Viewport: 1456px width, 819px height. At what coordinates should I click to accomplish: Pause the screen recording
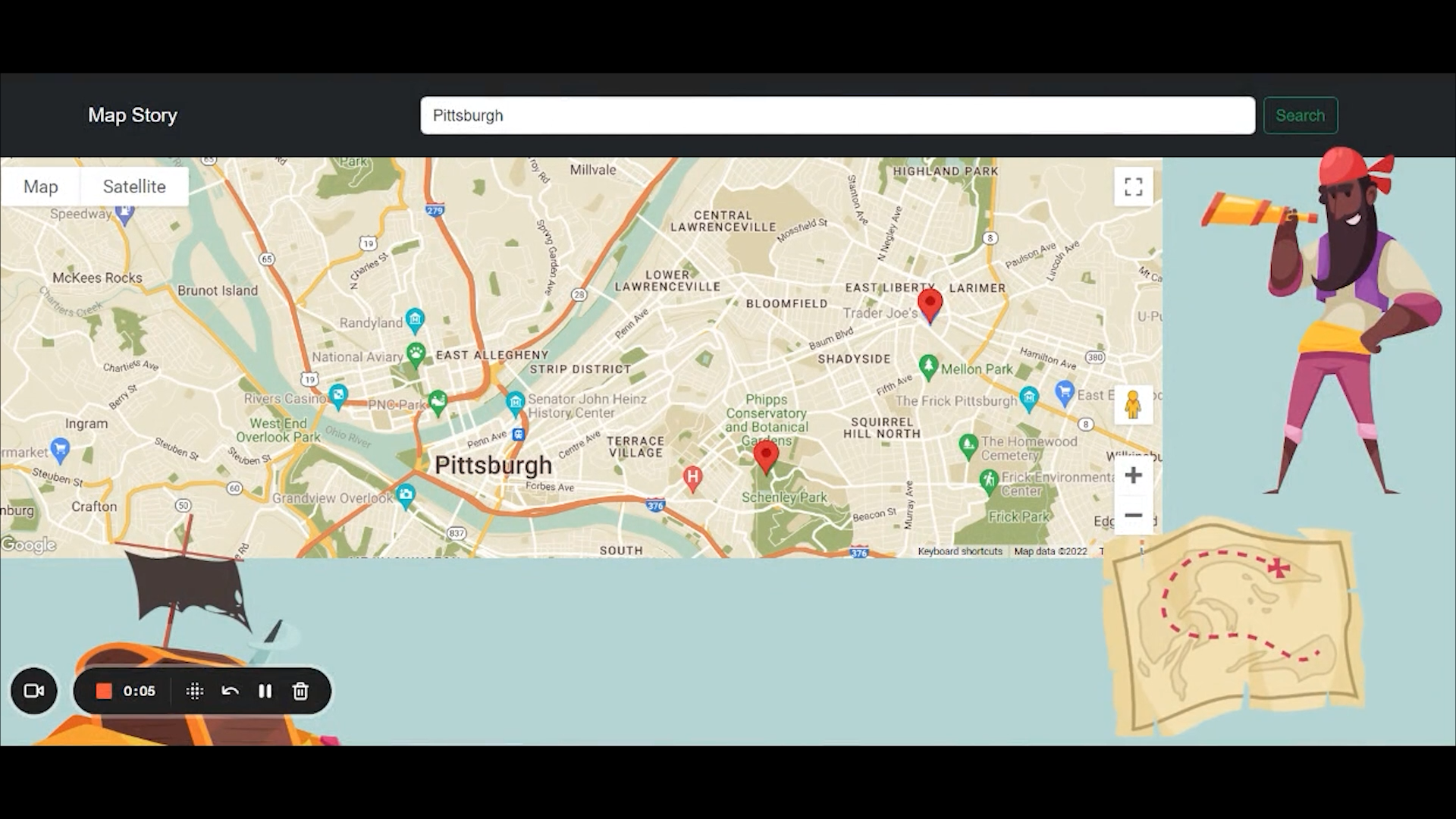click(265, 691)
